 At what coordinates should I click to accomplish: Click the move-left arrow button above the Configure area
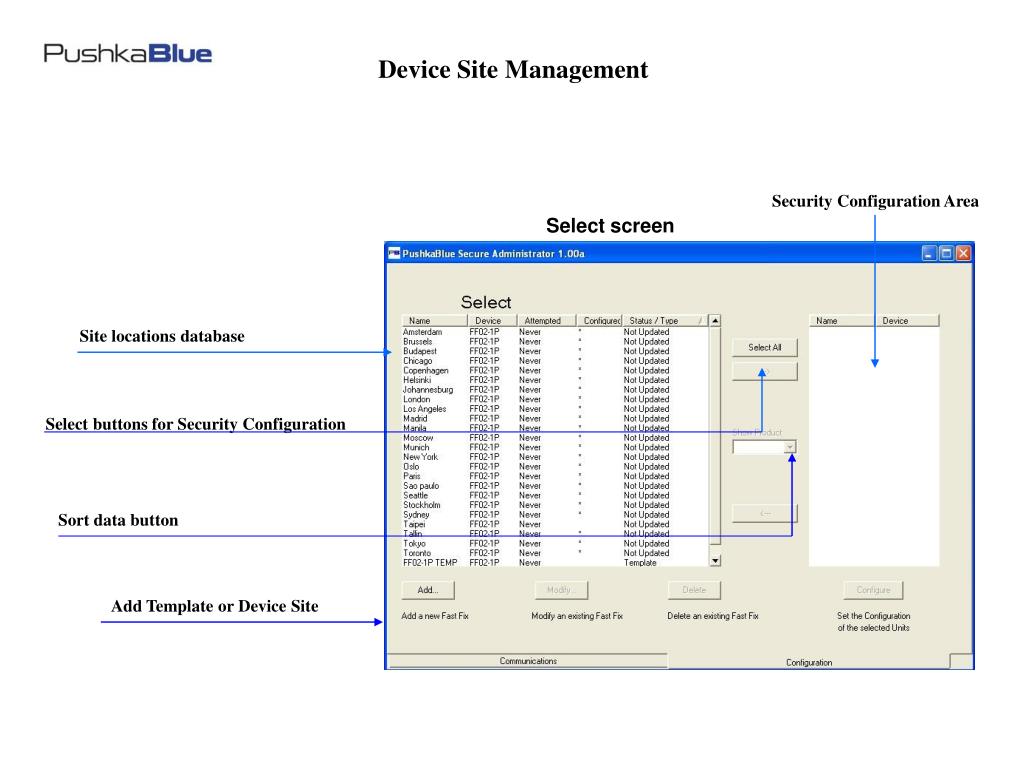(x=765, y=513)
